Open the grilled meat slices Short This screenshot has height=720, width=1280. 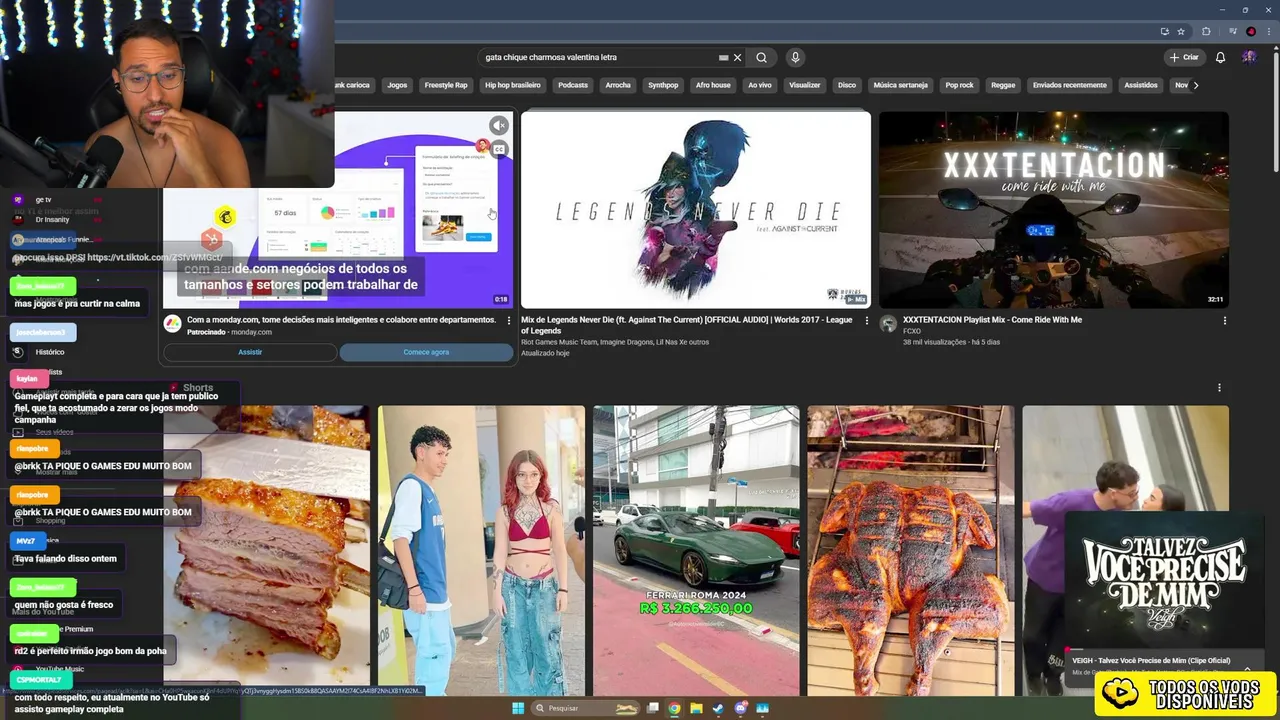coord(267,550)
